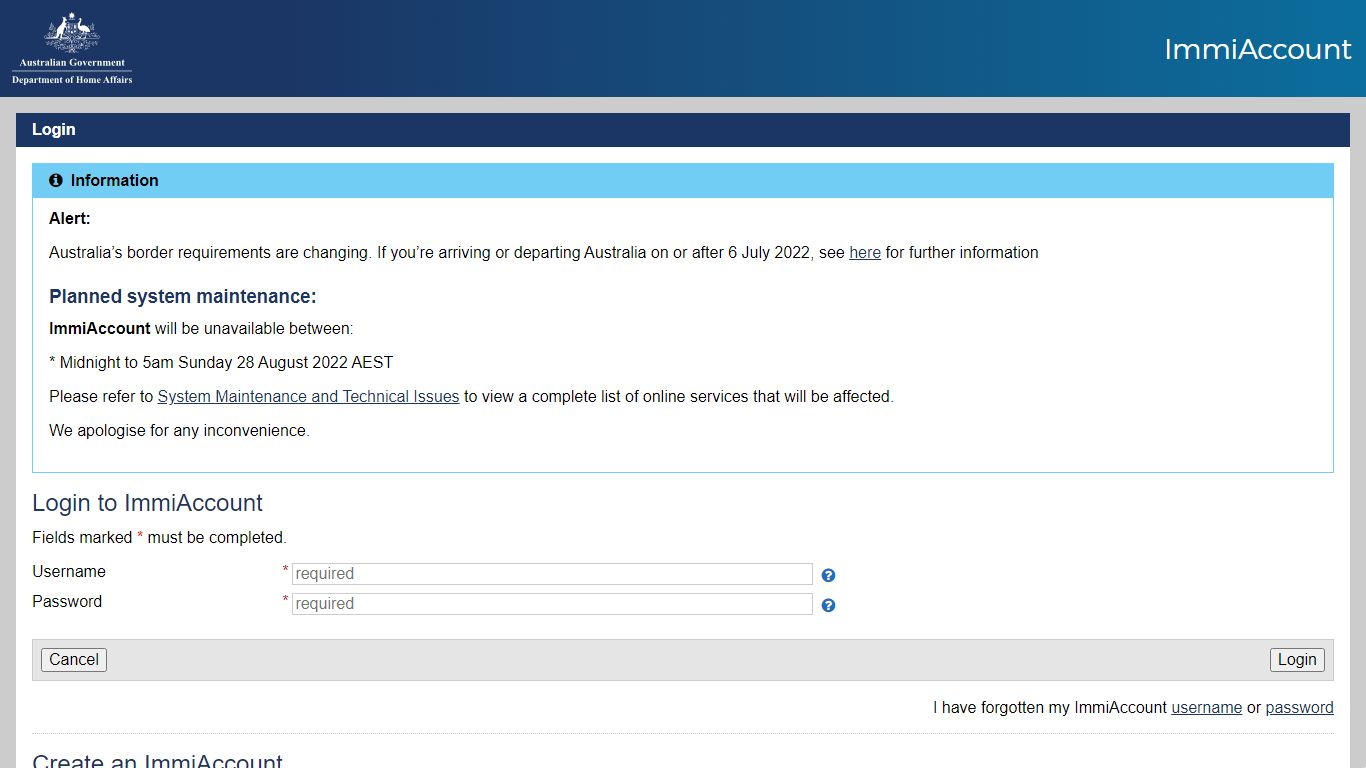Click the 'Alert:' label
Screen dimensions: 1366x768
click(70, 219)
